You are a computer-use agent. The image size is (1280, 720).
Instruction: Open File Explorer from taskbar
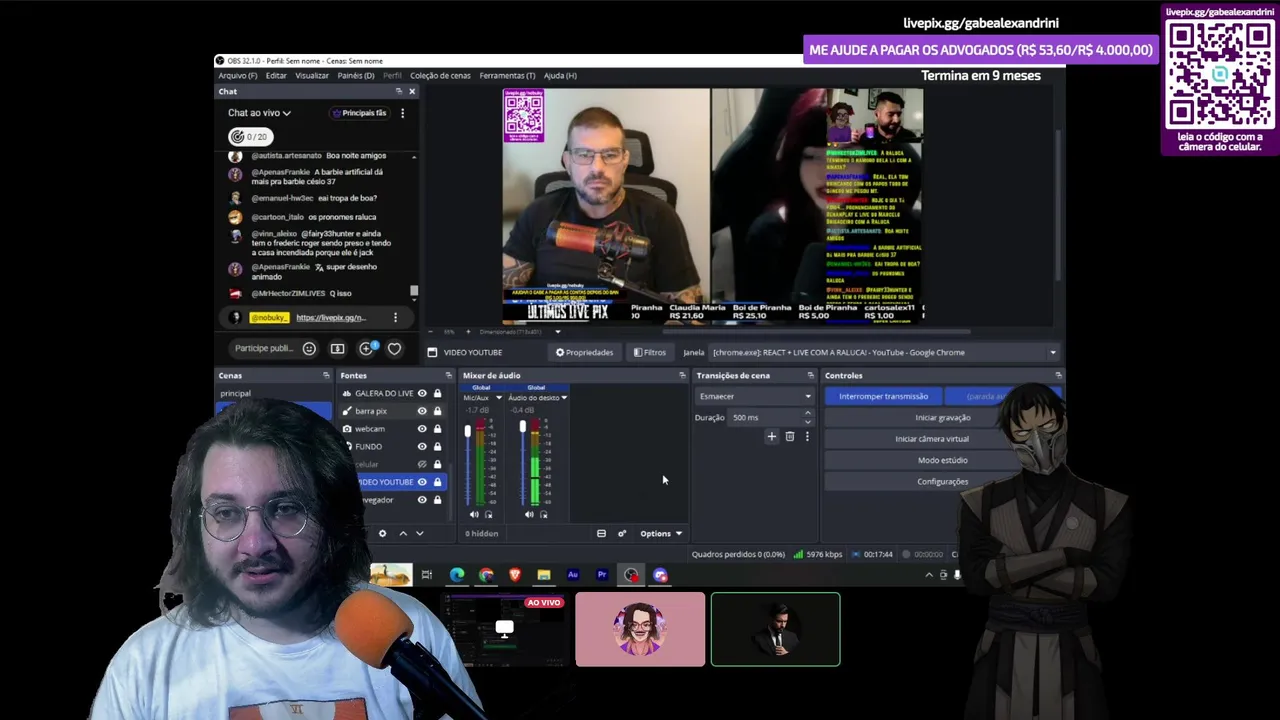[544, 575]
